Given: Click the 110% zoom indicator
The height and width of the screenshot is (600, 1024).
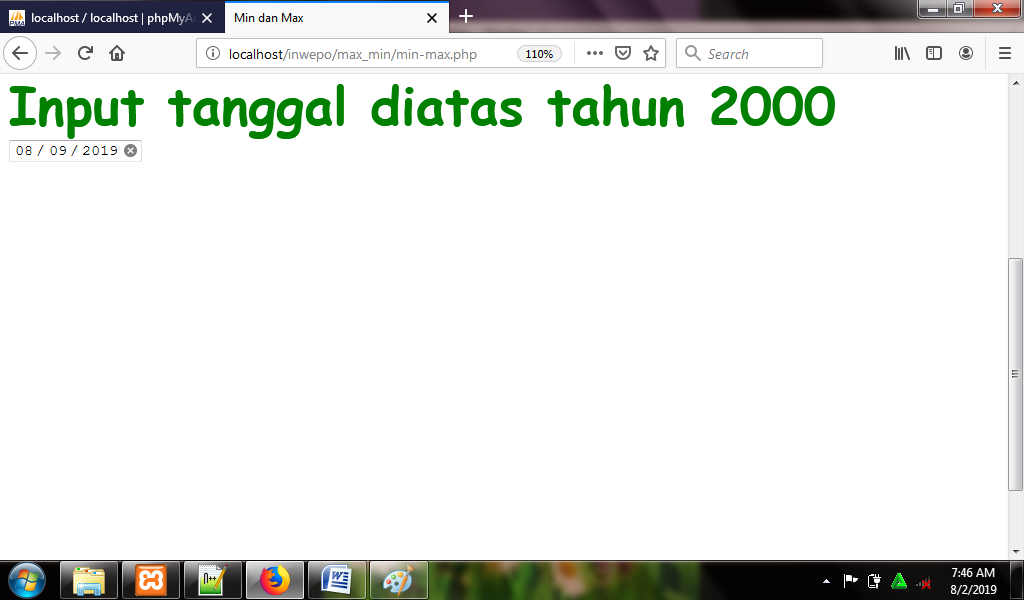Looking at the screenshot, I should coord(539,54).
